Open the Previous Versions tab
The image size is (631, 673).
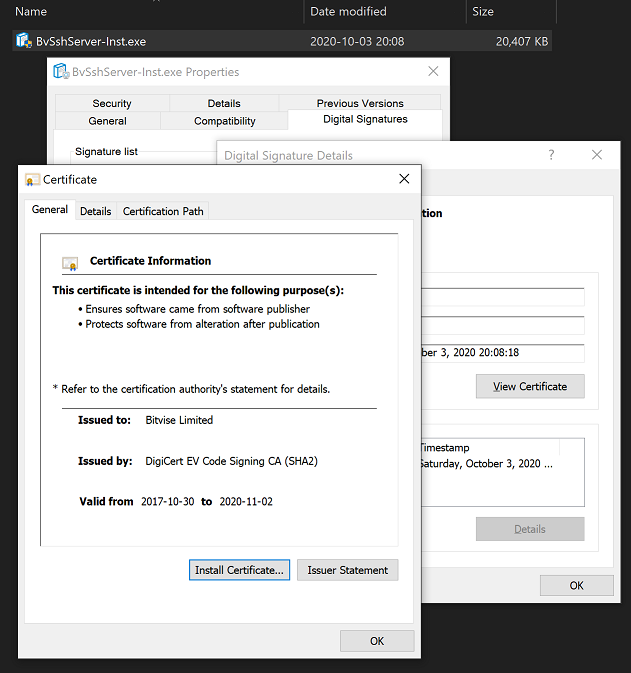pyautogui.click(x=360, y=103)
